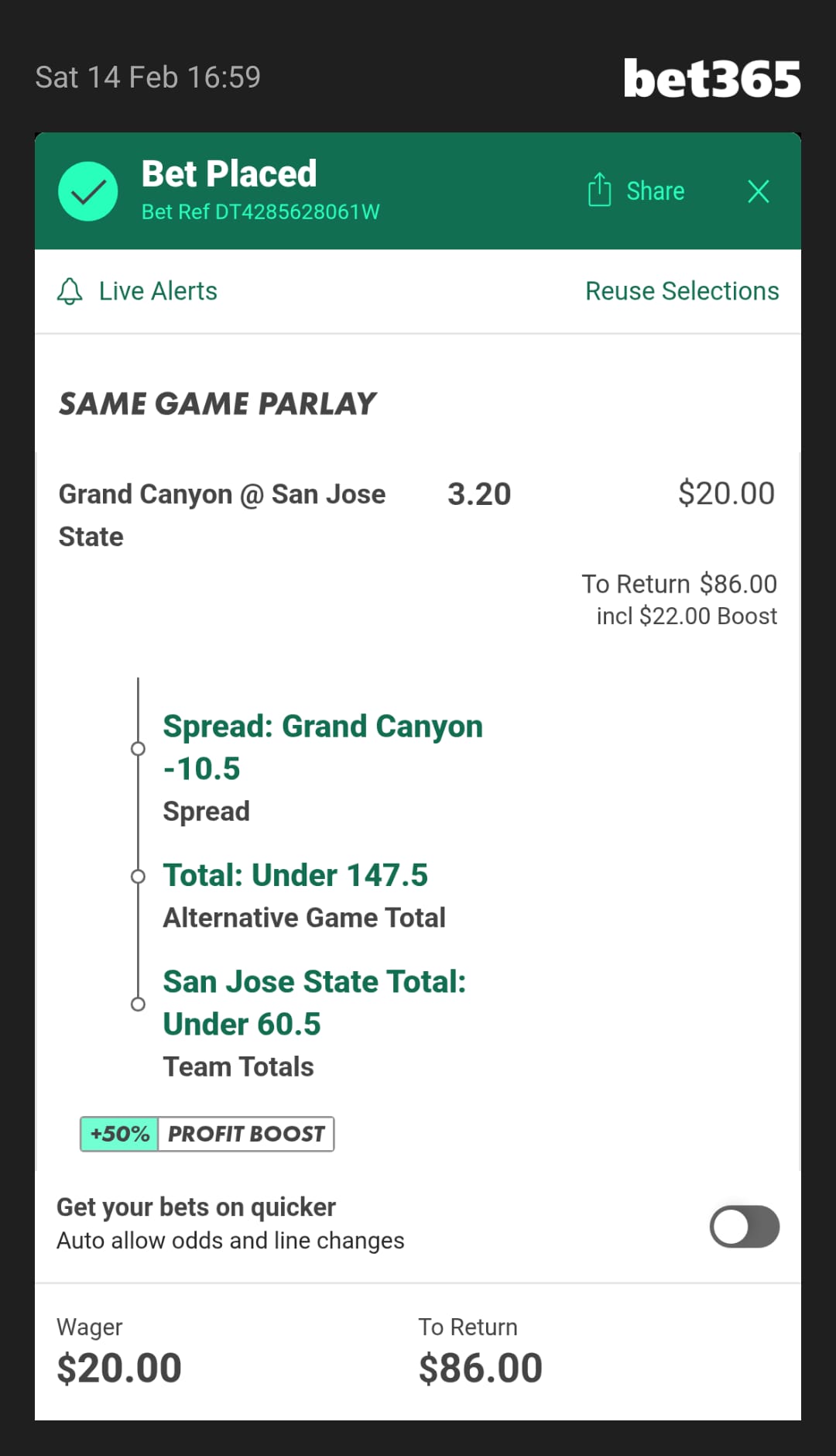Click the Live Alerts bell icon
The height and width of the screenshot is (1456, 836).
click(x=70, y=291)
